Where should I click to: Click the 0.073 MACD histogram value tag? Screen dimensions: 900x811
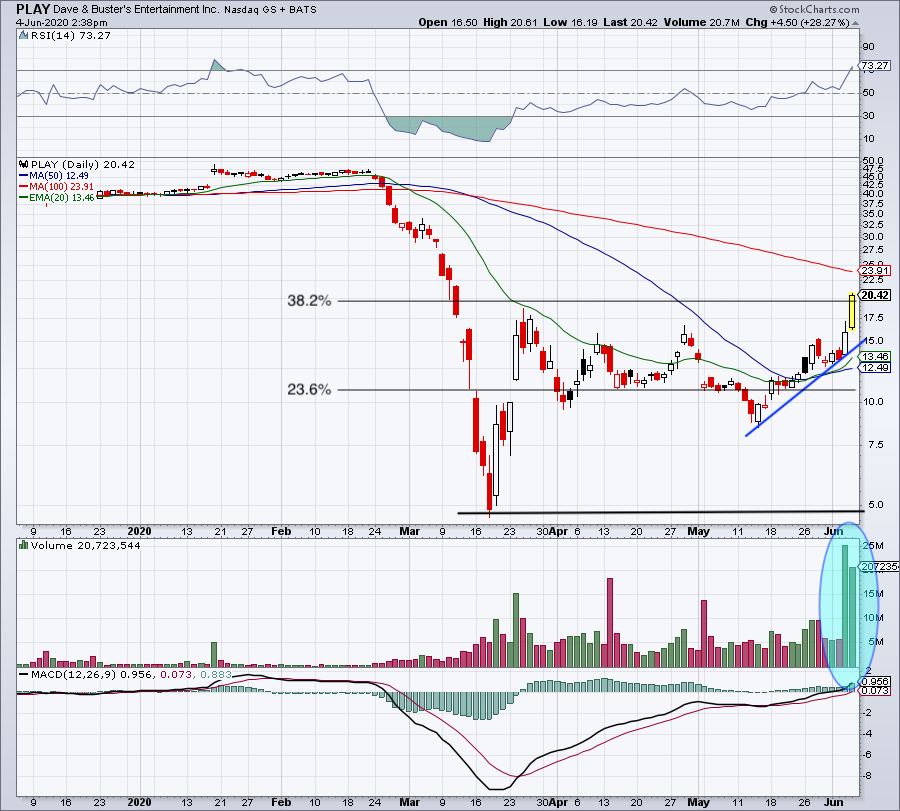[x=874, y=690]
